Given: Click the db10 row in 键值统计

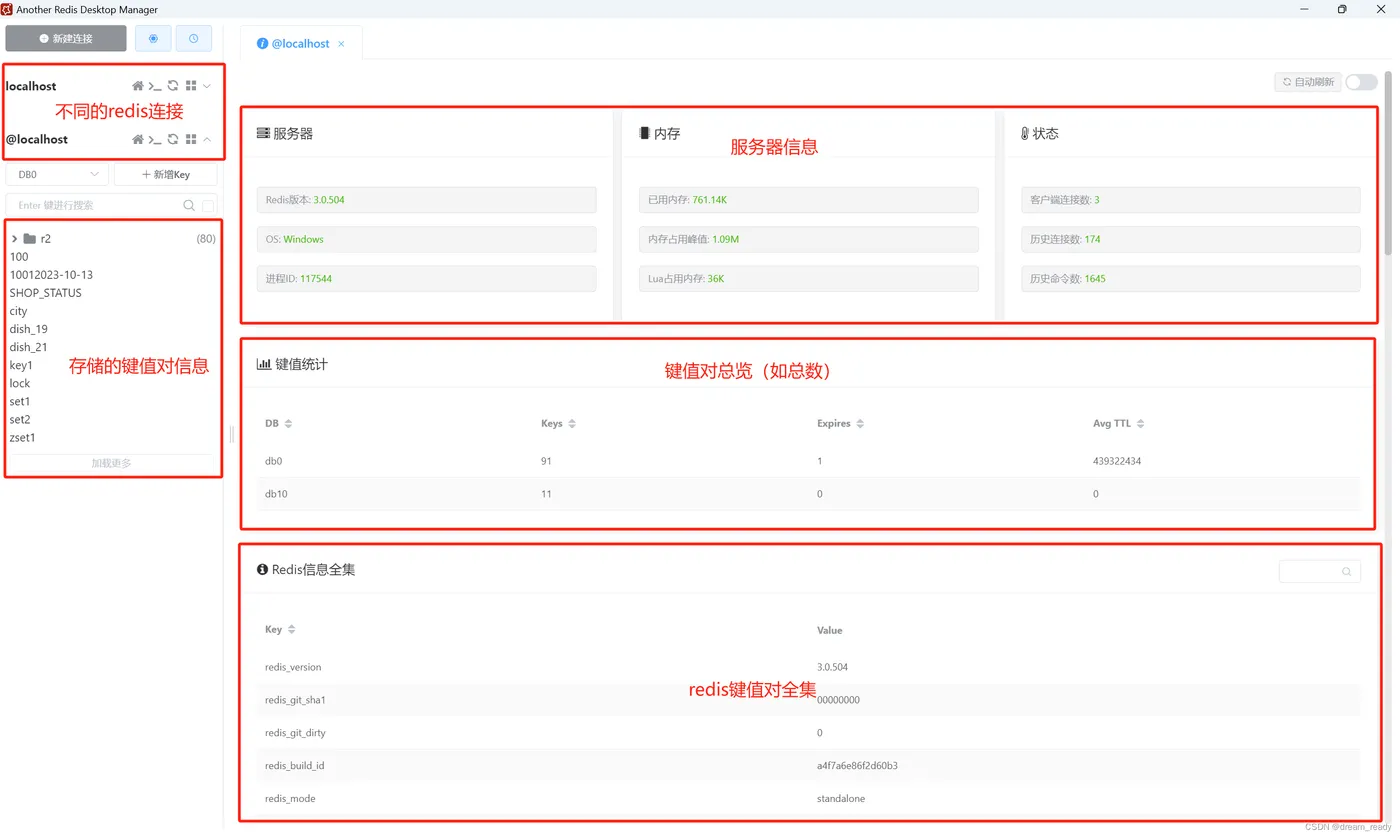Looking at the screenshot, I should [808, 494].
